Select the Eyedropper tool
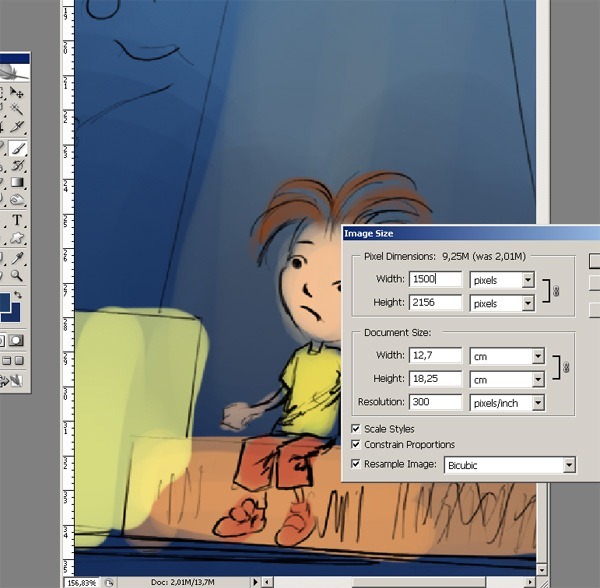Viewport: 600px width, 588px height. [x=18, y=256]
